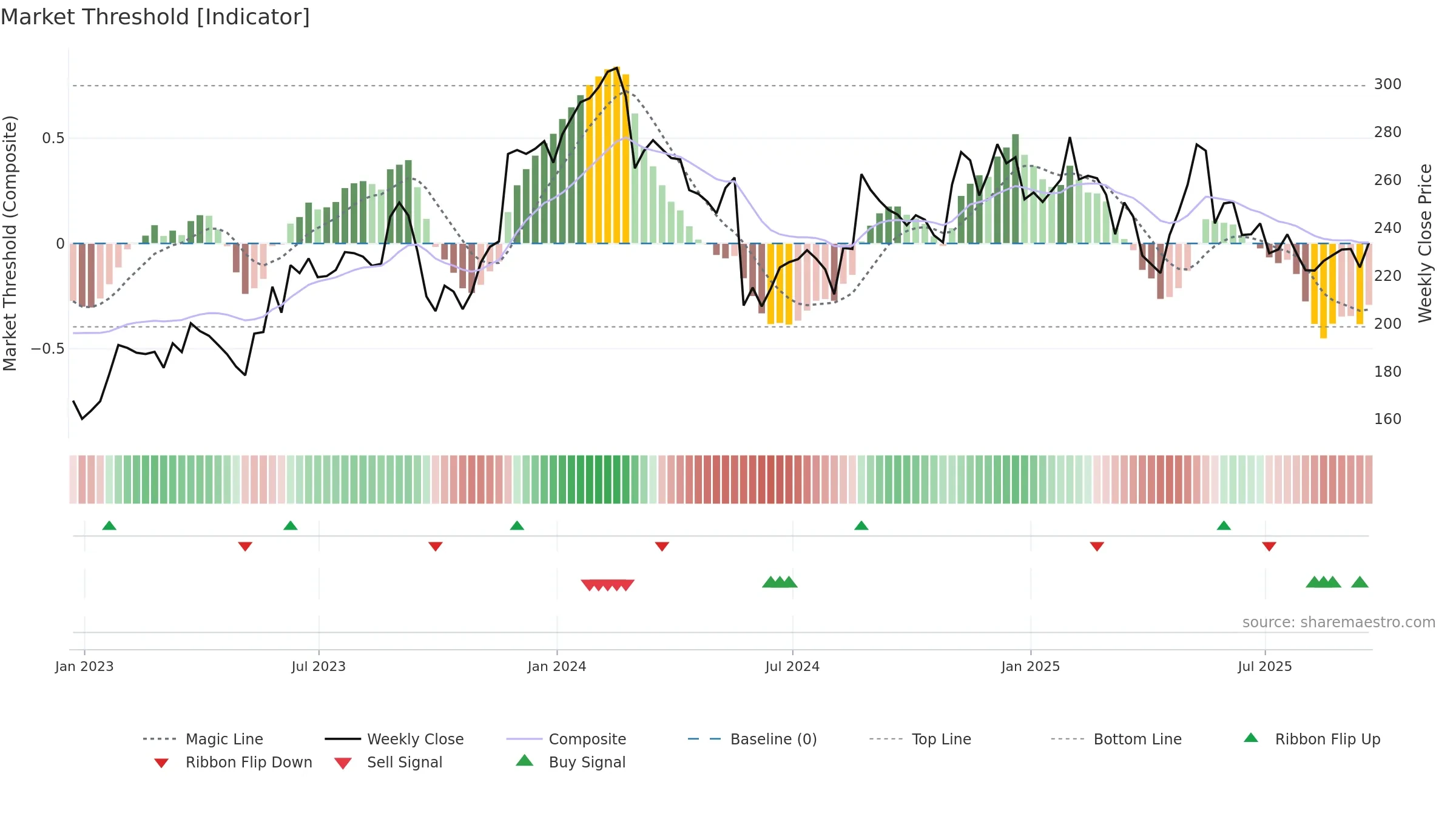Click the first Ribbon Flip Up marker near Jan 2023
The image size is (1456, 819).
pyautogui.click(x=109, y=525)
